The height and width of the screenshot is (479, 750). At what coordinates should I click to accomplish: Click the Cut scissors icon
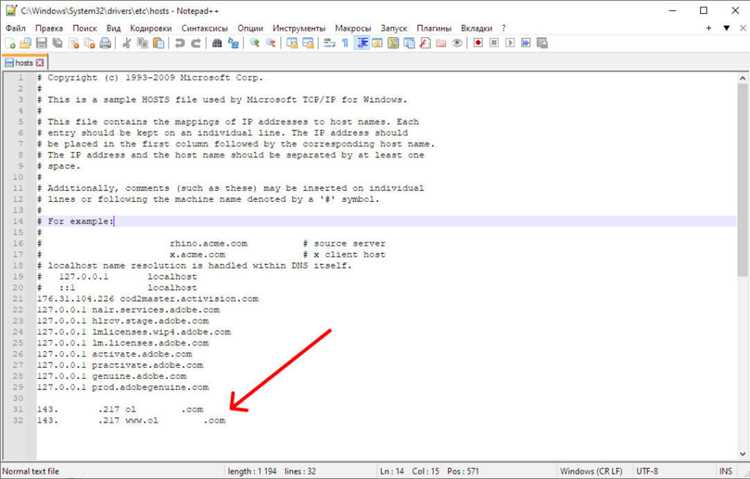[x=127, y=43]
